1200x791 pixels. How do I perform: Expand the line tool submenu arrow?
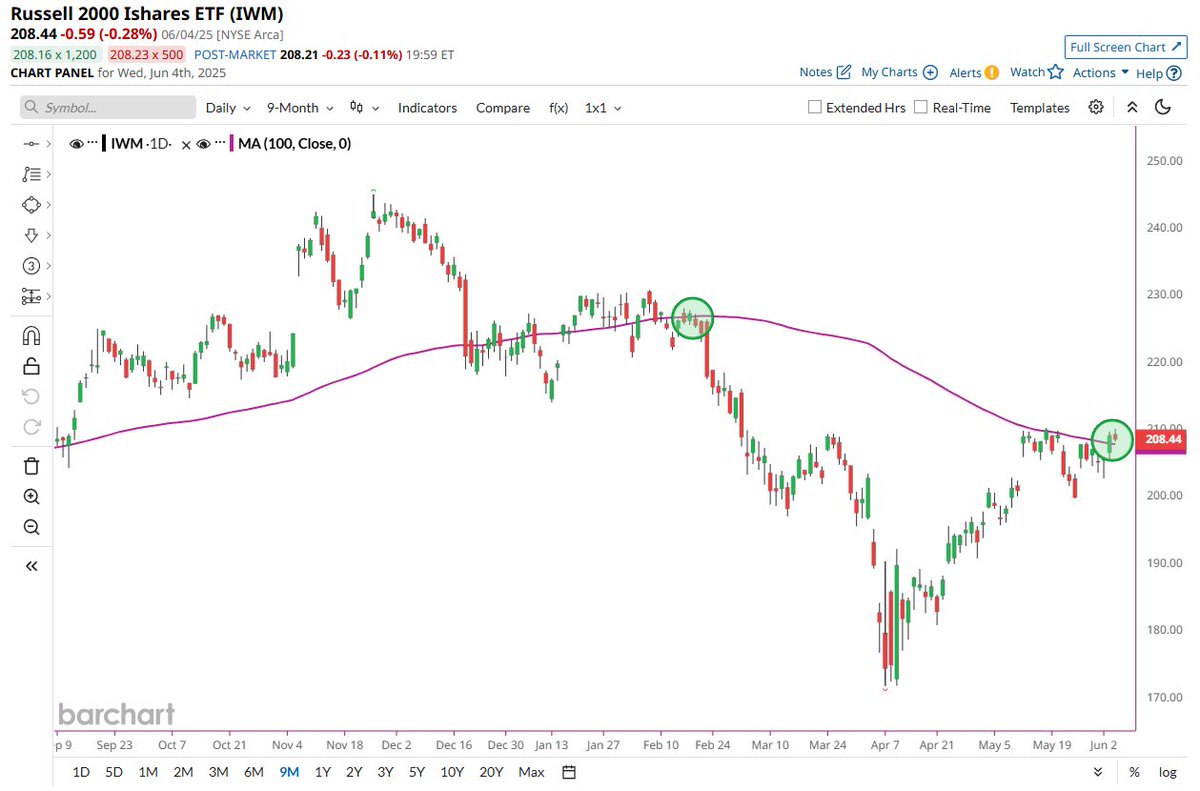pyautogui.click(x=47, y=144)
